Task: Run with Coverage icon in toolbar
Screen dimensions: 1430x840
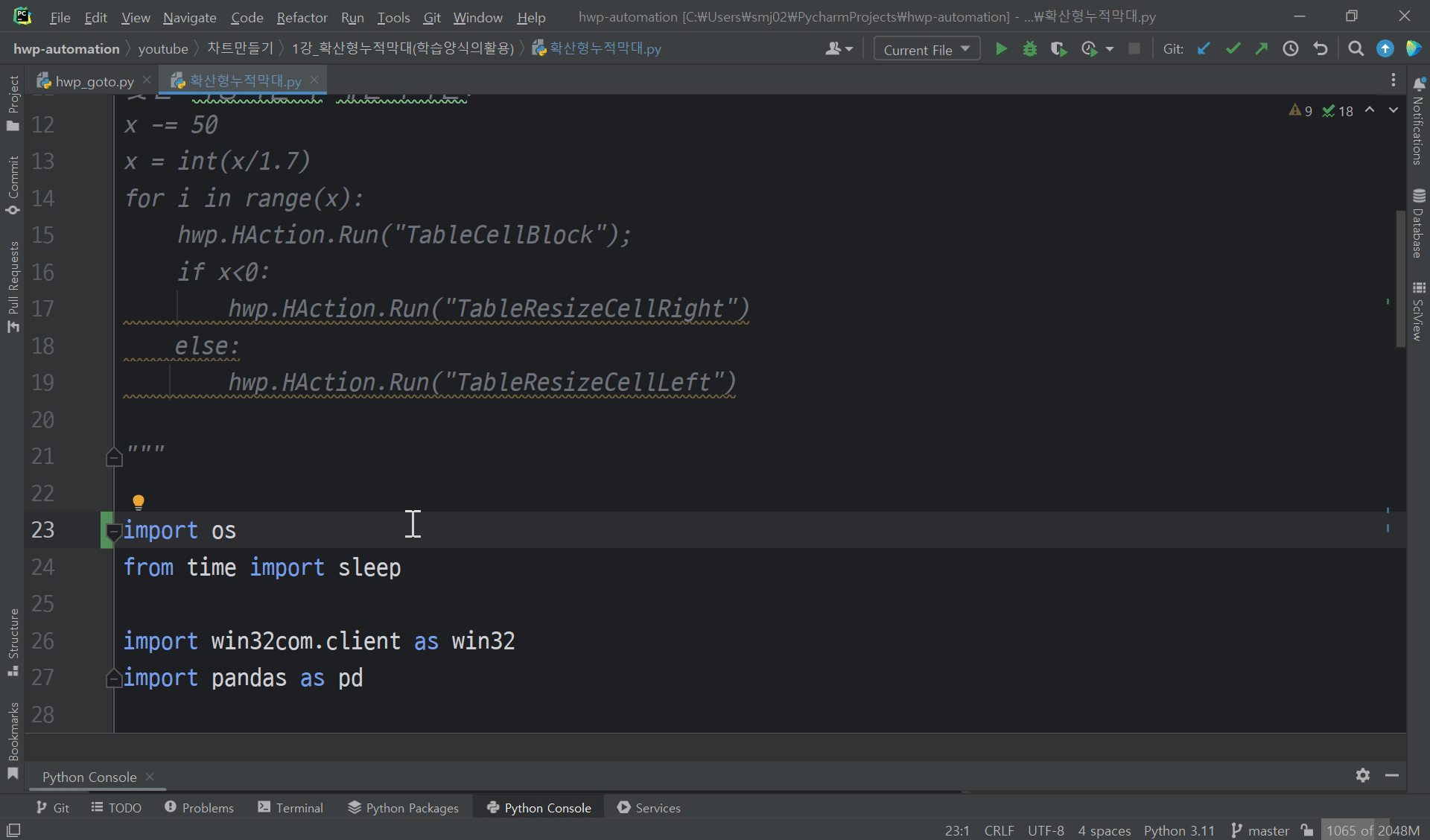Action: tap(1058, 49)
